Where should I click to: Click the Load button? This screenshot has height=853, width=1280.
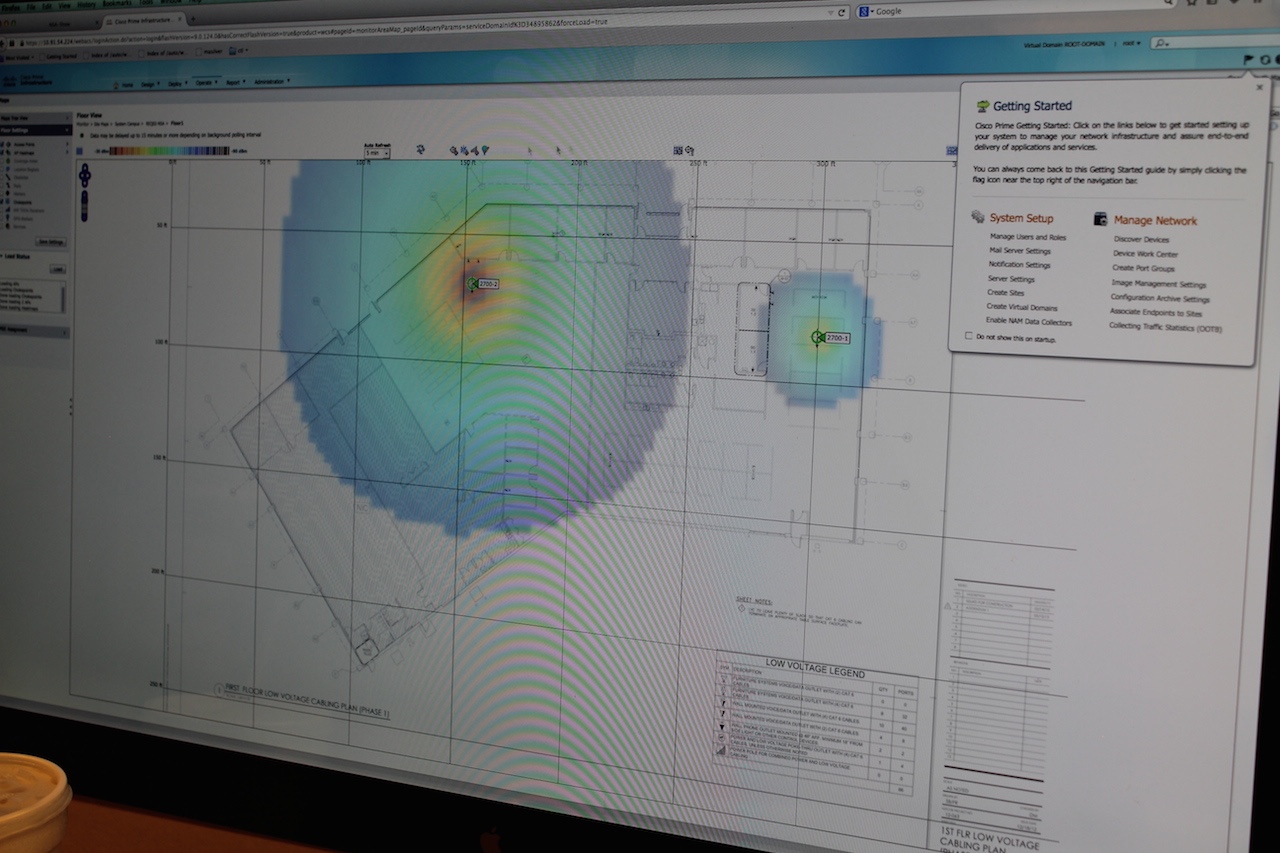point(57,268)
